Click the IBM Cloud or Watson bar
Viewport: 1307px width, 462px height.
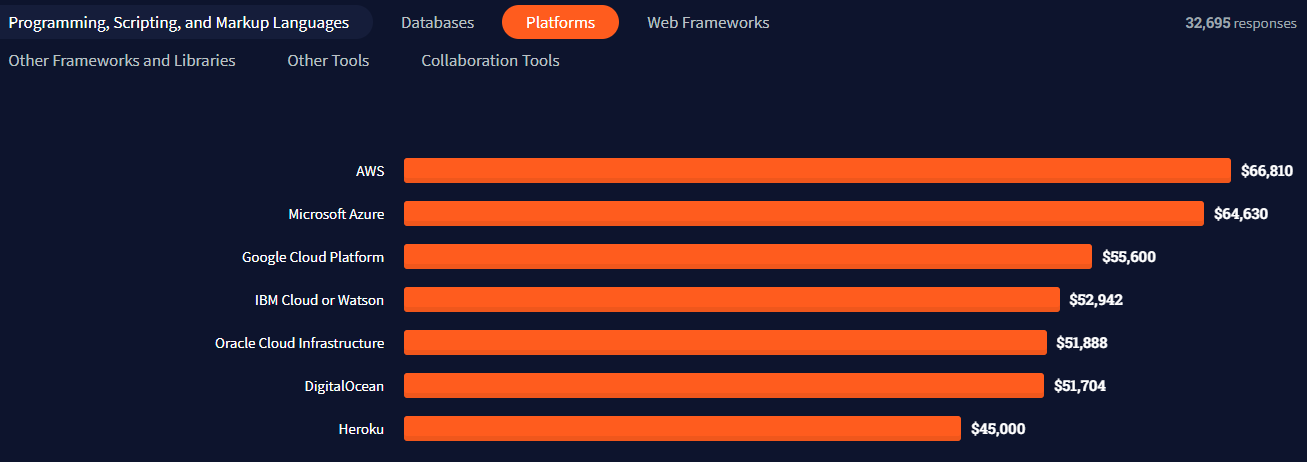coord(731,300)
